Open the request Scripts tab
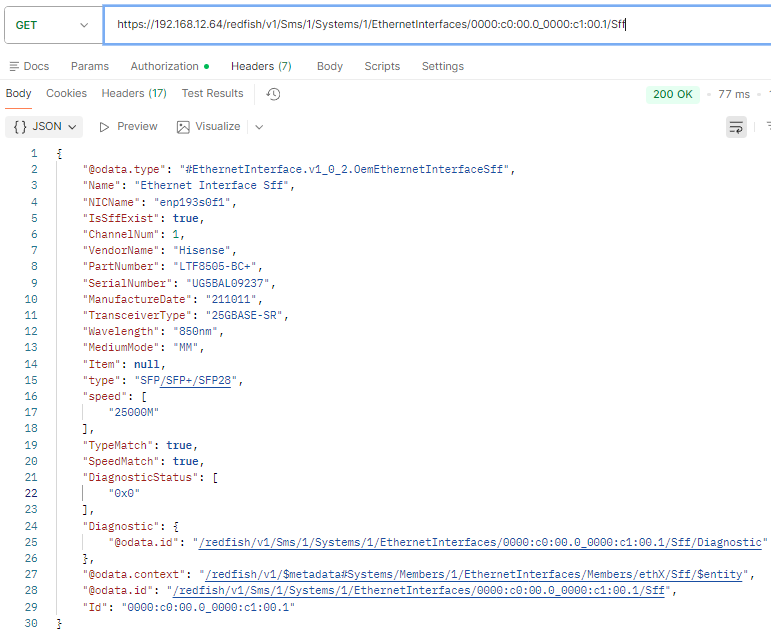Screen dimensions: 771x640 382,66
